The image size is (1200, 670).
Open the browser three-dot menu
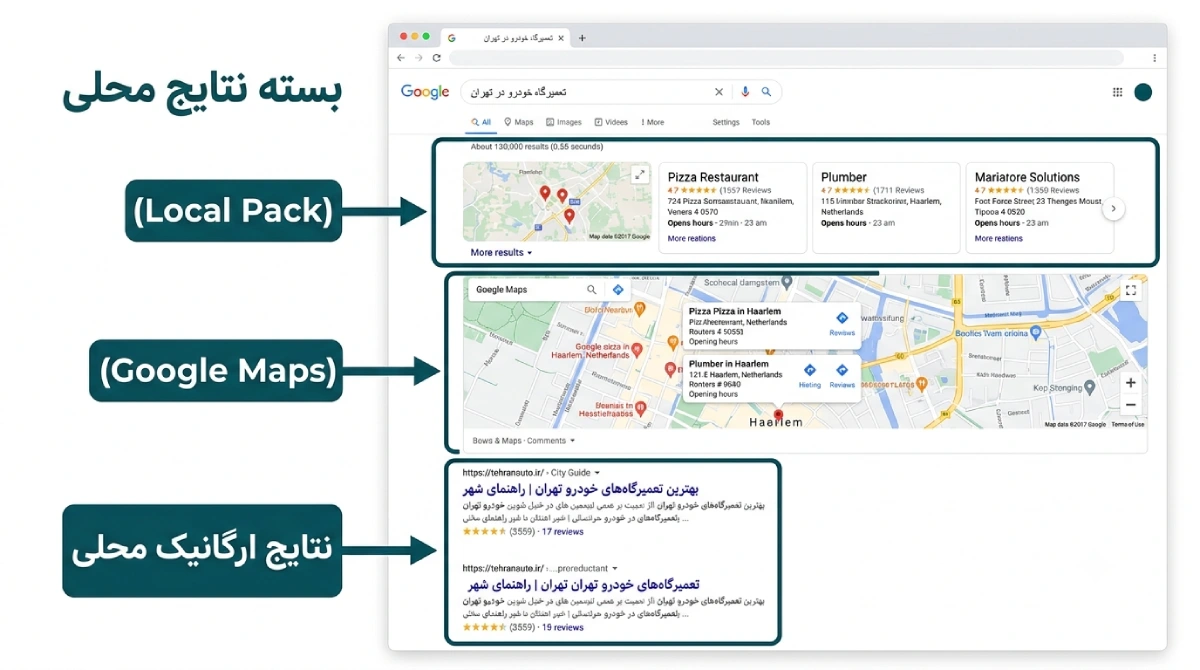[x=1154, y=58]
